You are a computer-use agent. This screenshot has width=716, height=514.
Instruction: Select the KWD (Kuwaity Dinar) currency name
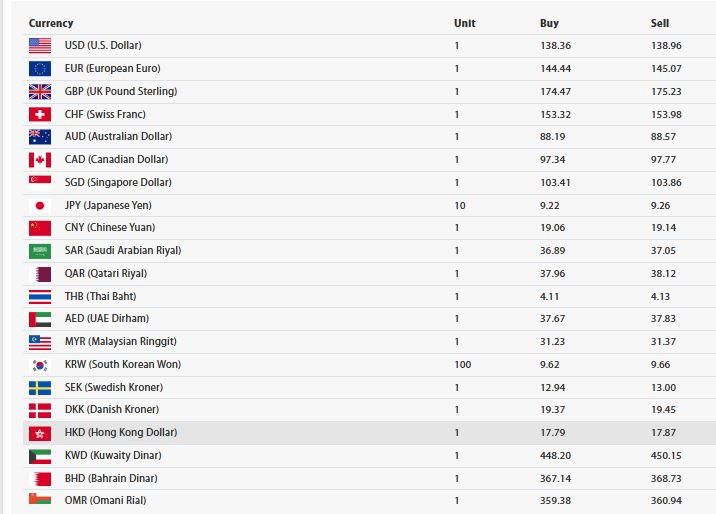[113, 455]
